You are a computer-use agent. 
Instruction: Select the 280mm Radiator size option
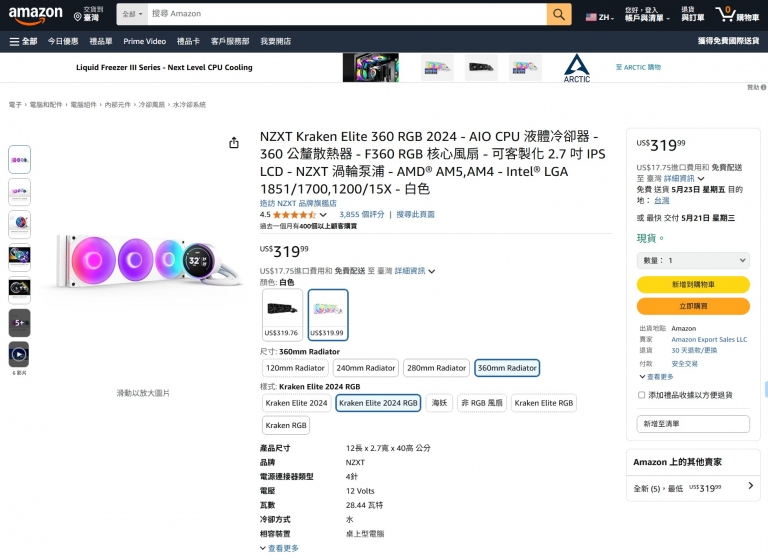click(x=436, y=368)
